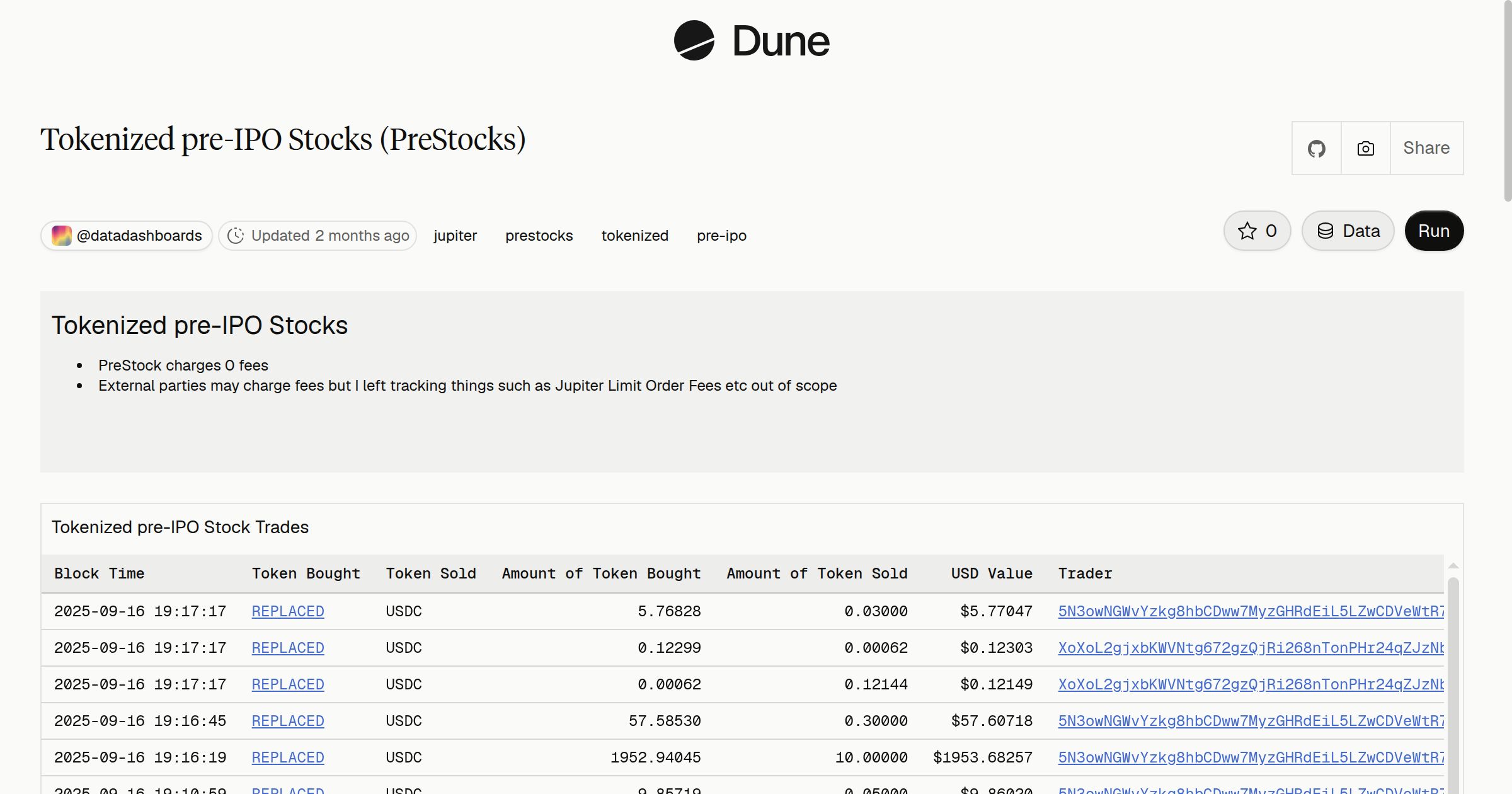Click the $57.60718 USD value cell
The image size is (1512, 794).
tap(992, 721)
